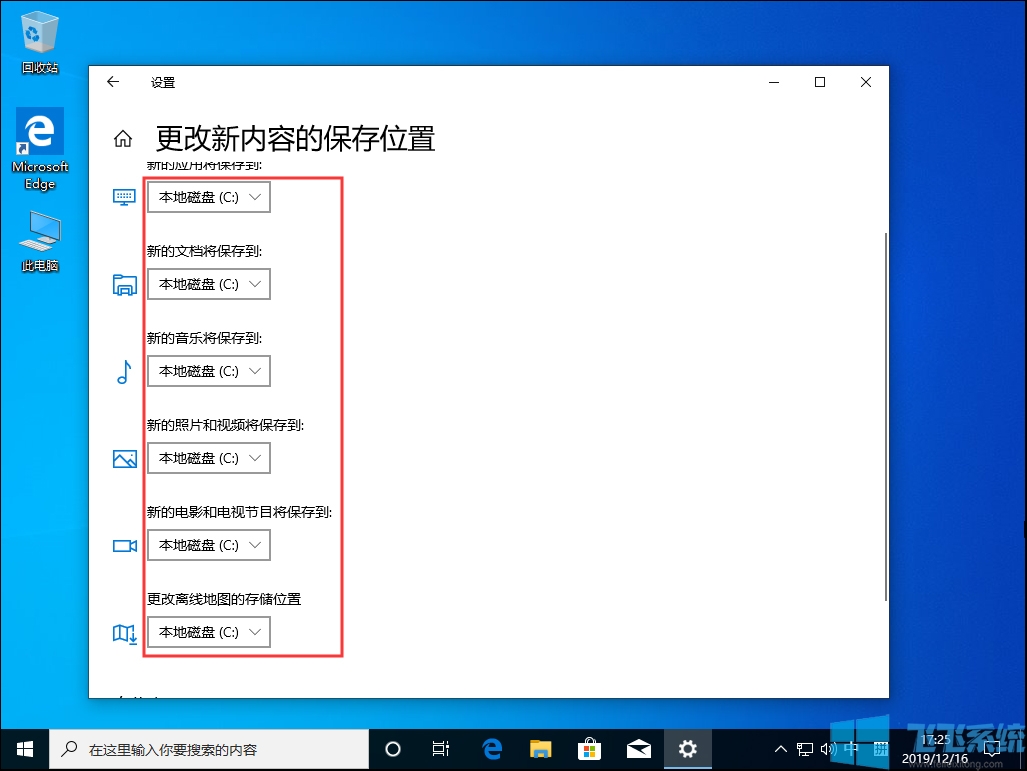
Task: Open the save location dropdown for new music
Action: pyautogui.click(x=208, y=371)
